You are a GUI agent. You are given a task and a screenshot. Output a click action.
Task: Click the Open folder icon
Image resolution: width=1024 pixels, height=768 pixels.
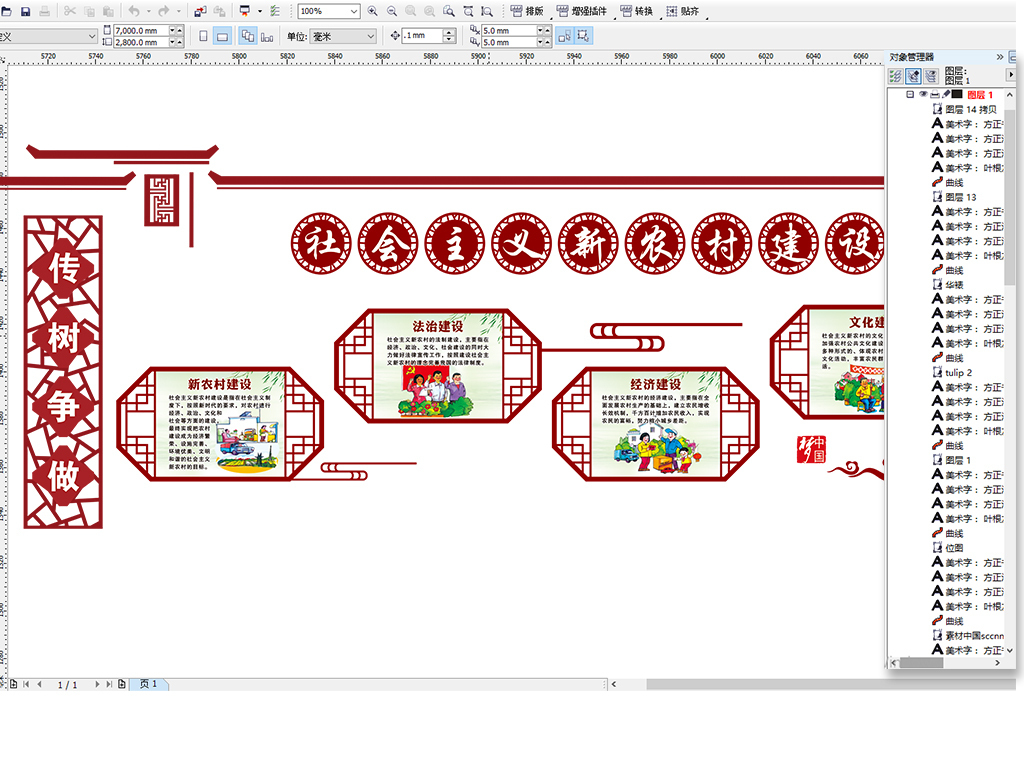click(6, 11)
